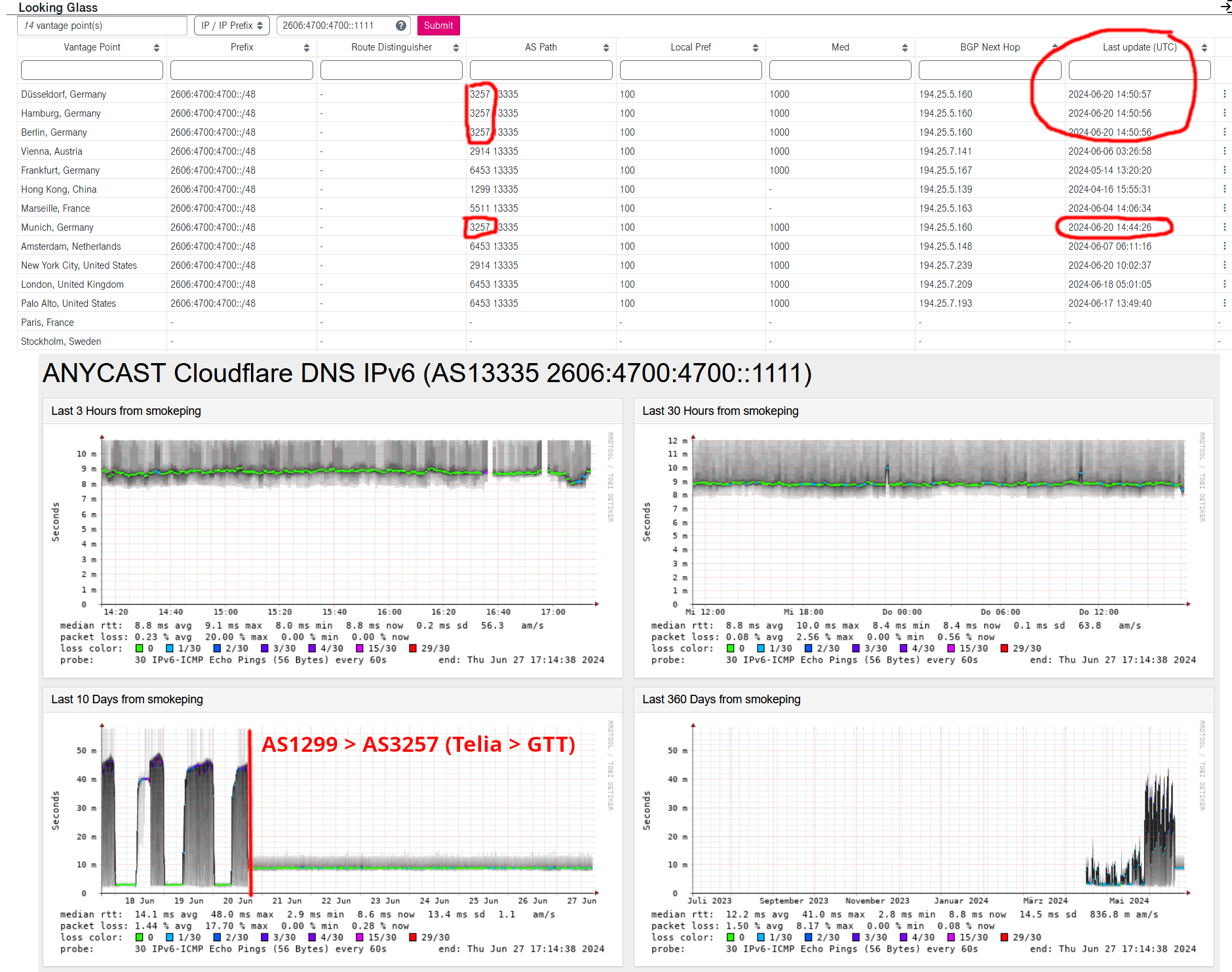This screenshot has height=972, width=1232.
Task: Click the AS Path filter input field
Action: coord(540,69)
